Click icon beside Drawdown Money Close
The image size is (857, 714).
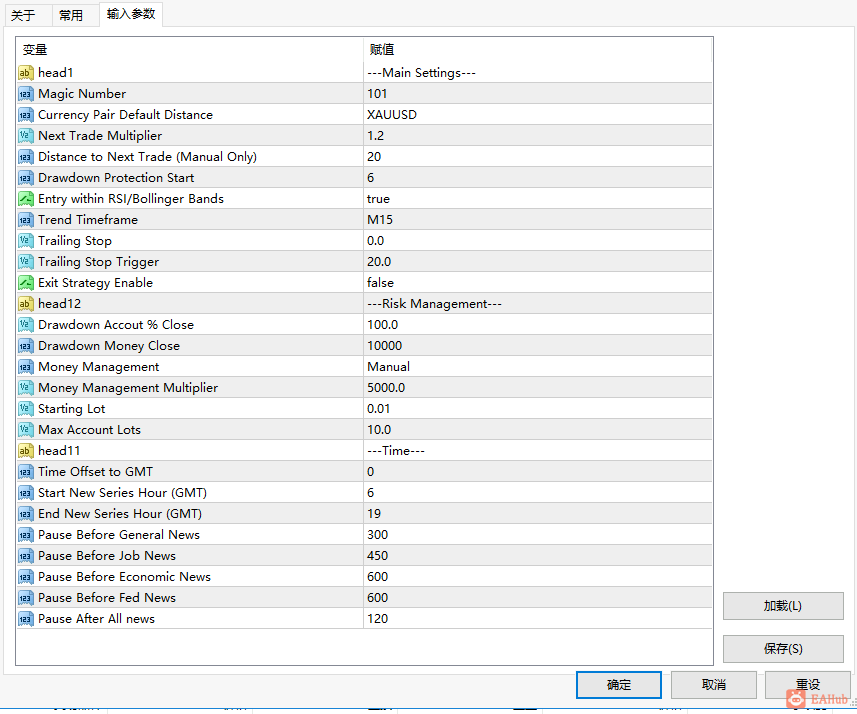(26, 346)
